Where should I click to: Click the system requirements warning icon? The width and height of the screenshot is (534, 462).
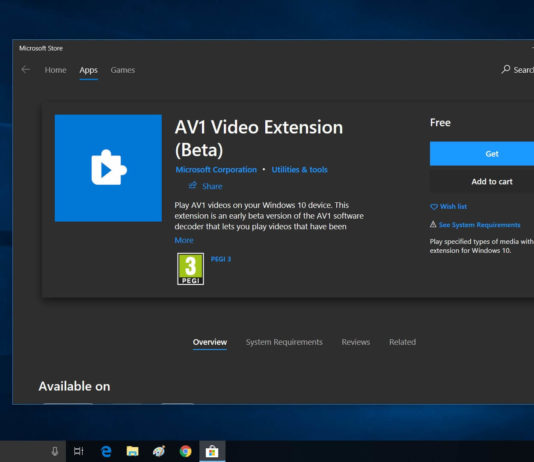pos(433,224)
